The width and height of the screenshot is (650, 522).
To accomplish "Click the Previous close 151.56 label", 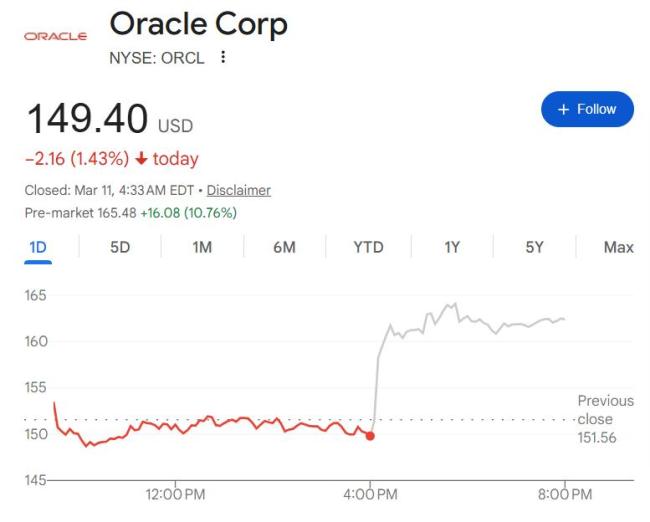I will click(x=604, y=419).
